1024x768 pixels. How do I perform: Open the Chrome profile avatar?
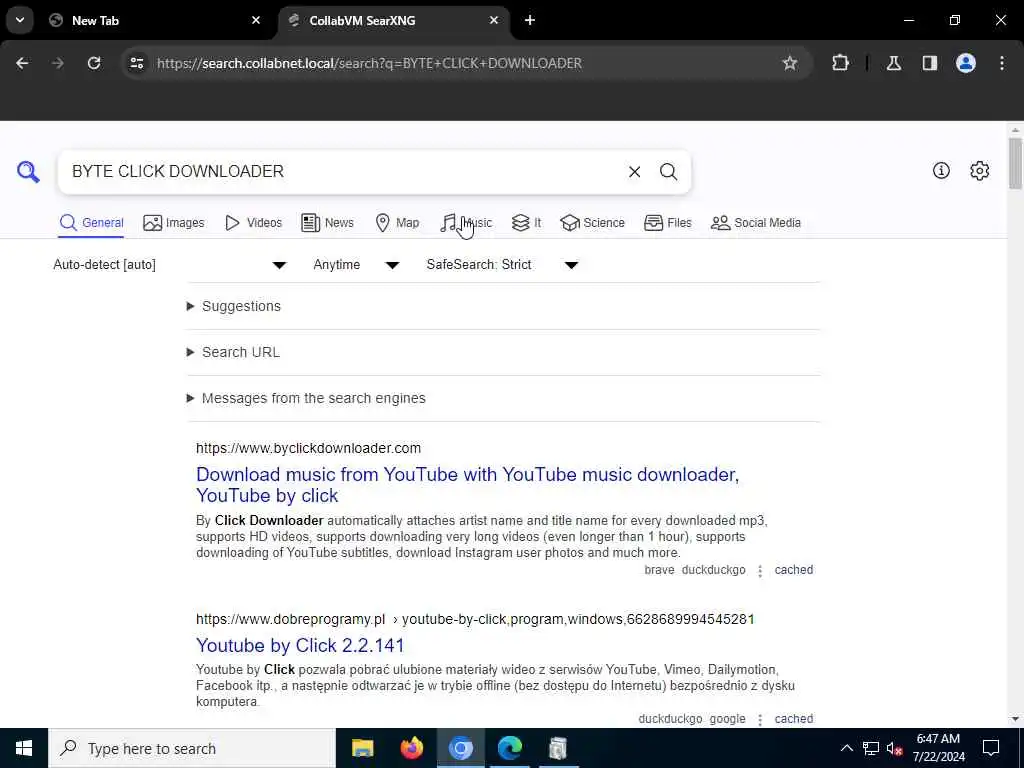tap(966, 63)
